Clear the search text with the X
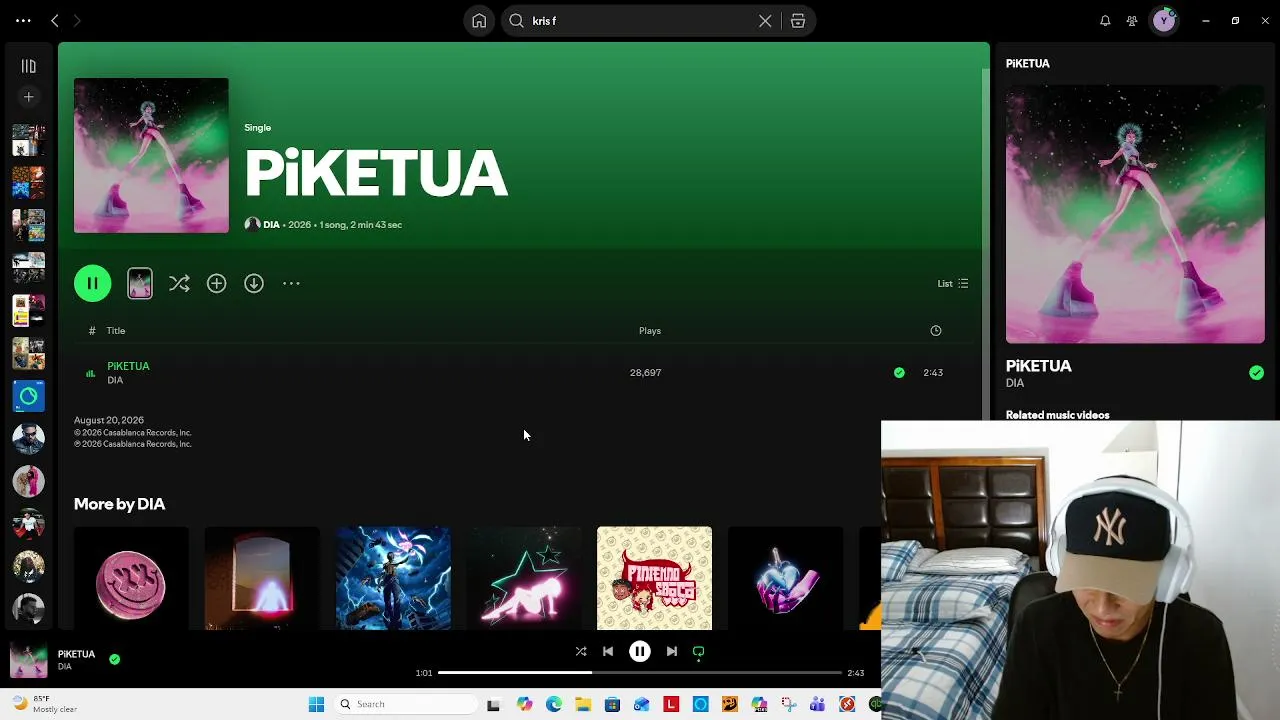 point(765,21)
